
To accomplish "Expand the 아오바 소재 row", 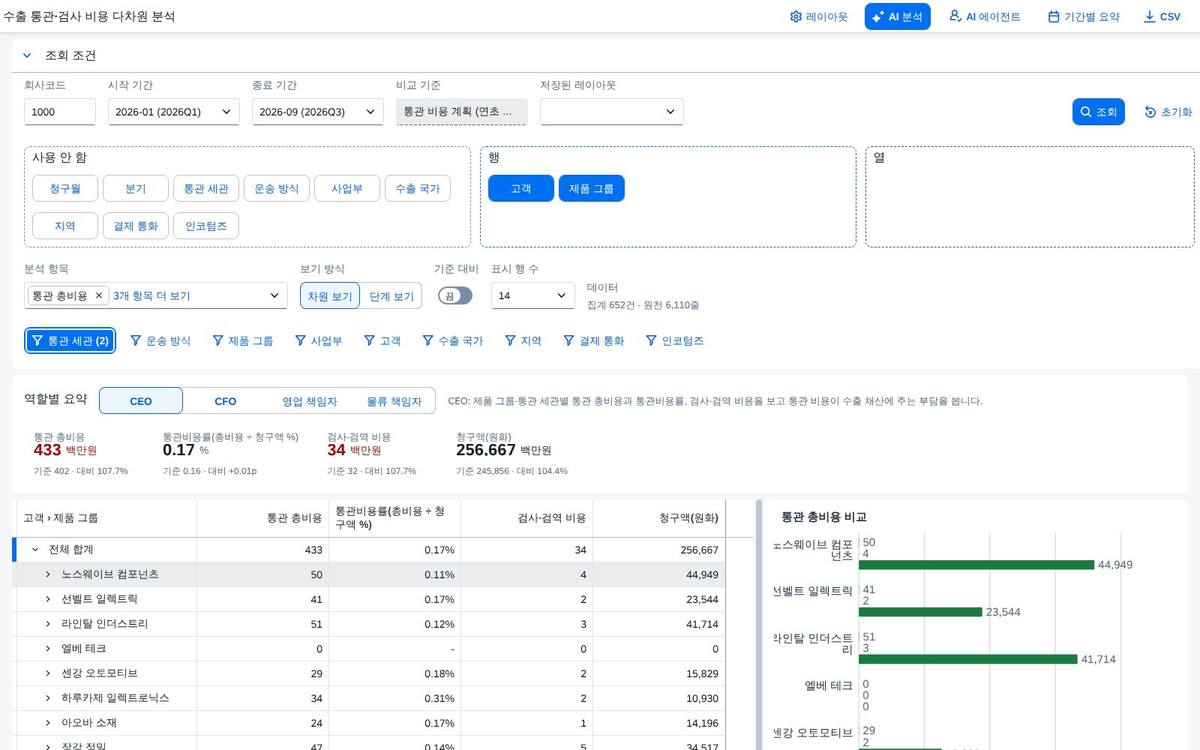I will [x=47, y=722].
